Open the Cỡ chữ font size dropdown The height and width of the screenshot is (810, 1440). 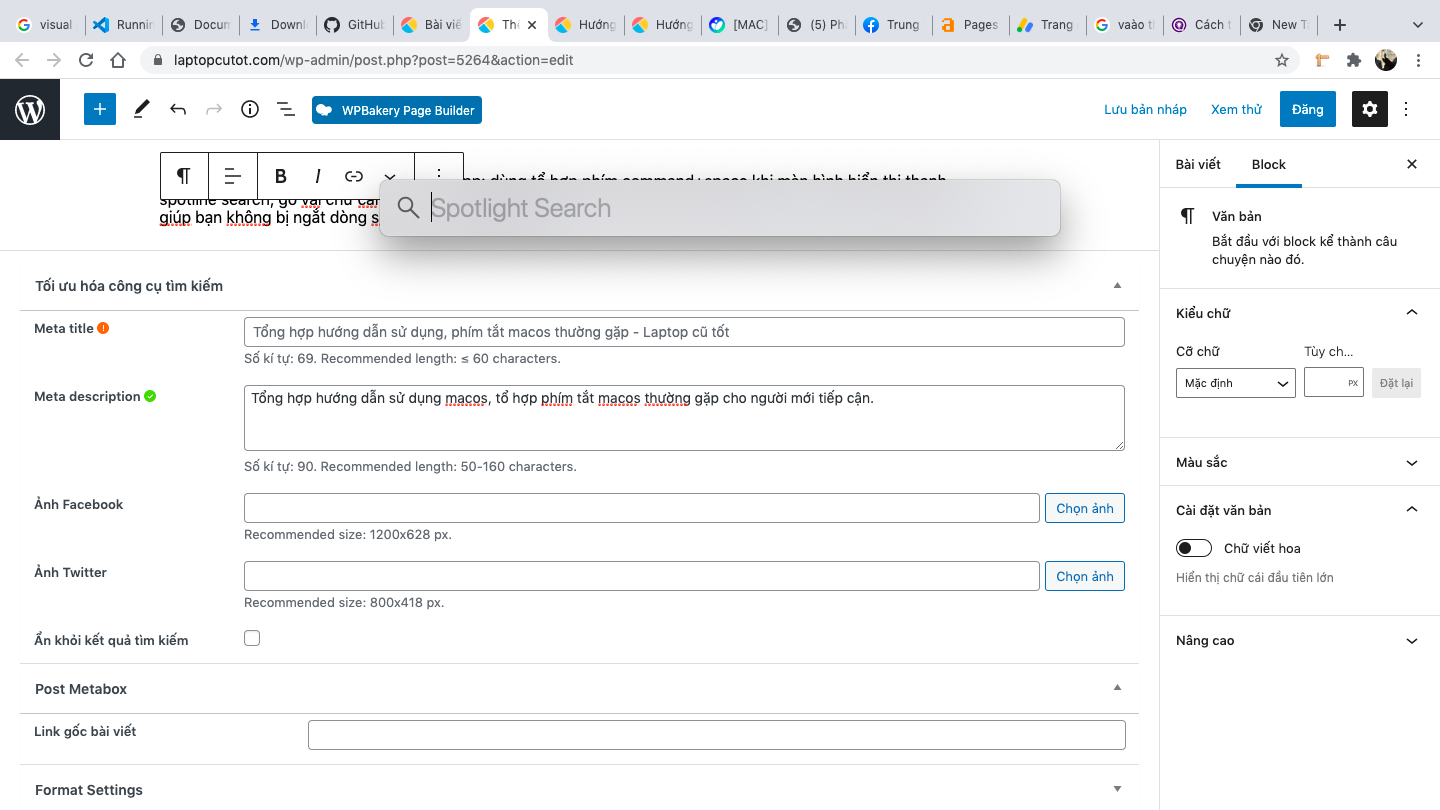point(1235,383)
